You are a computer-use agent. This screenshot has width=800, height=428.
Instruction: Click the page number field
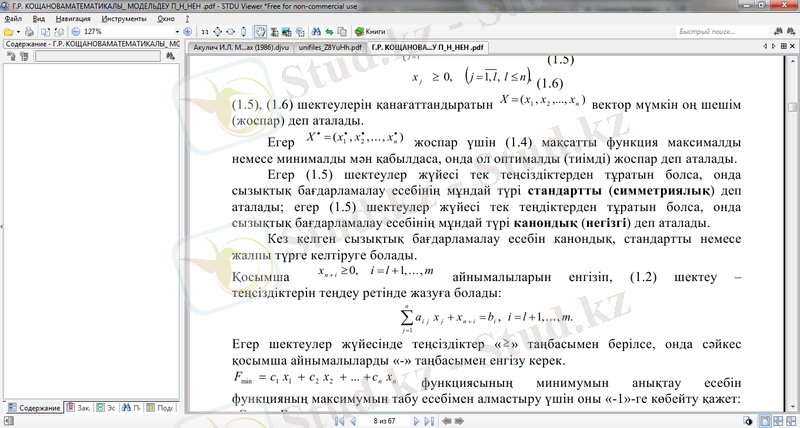386,422
